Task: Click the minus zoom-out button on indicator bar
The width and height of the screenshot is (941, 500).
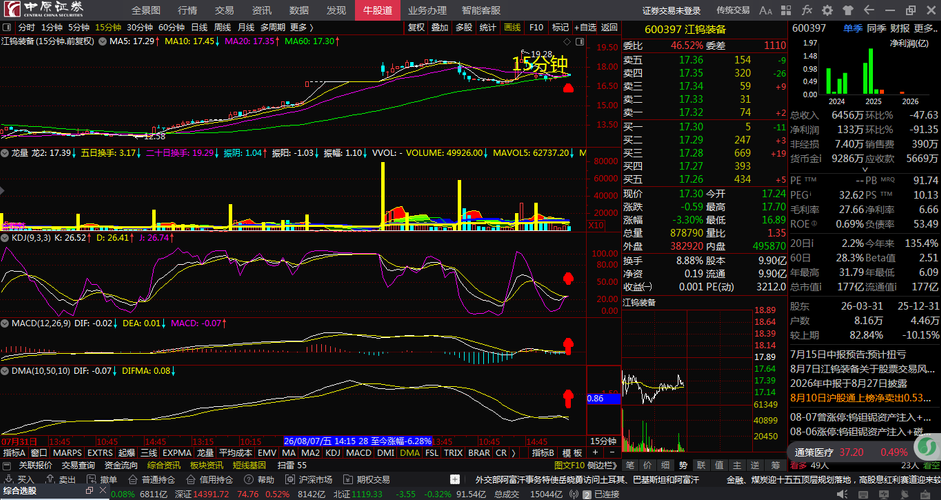Action: coord(612,453)
